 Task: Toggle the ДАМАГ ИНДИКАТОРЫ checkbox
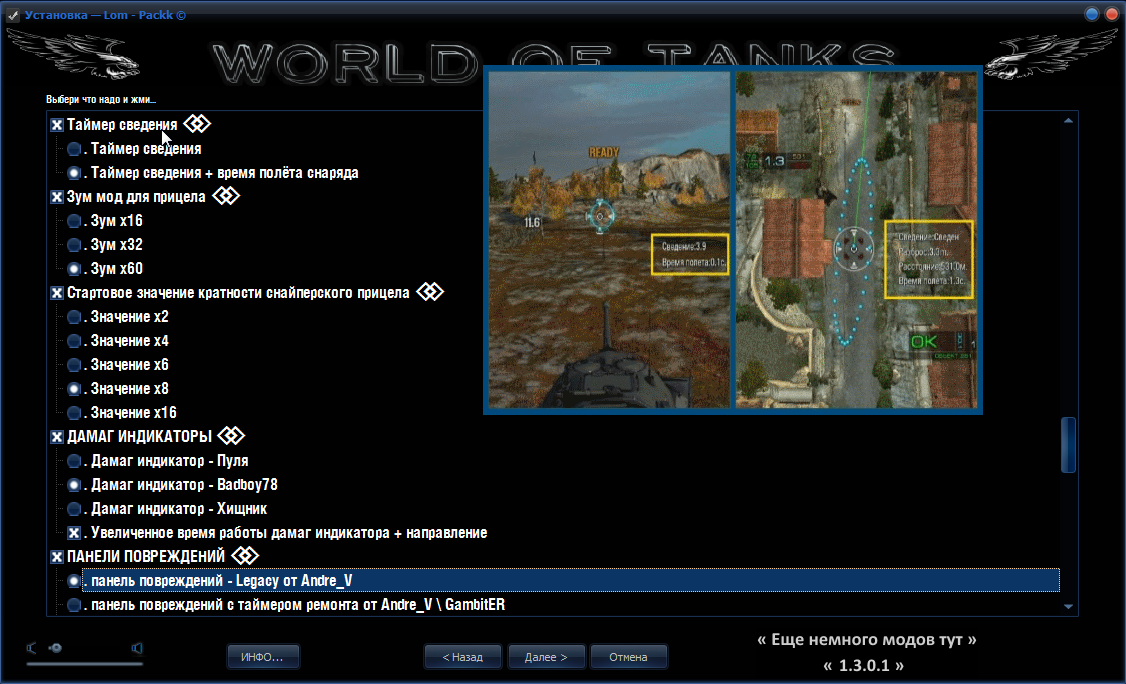[57, 437]
